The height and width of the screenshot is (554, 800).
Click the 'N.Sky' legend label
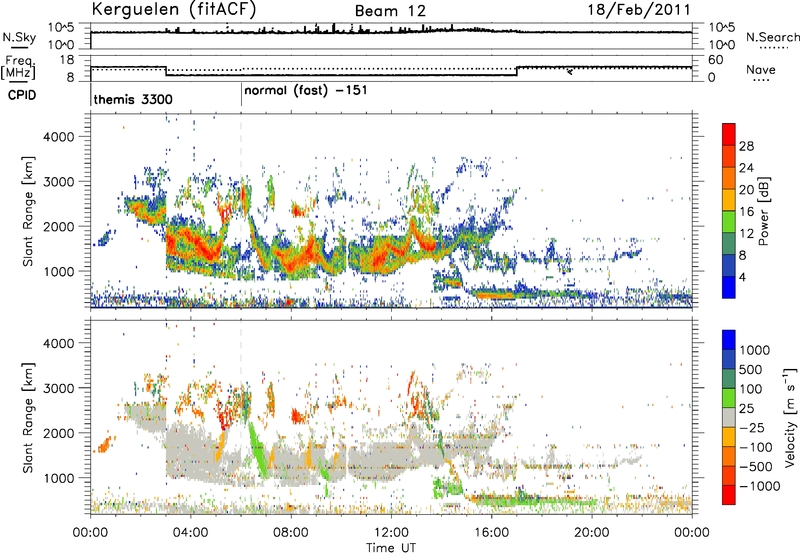[19, 37]
